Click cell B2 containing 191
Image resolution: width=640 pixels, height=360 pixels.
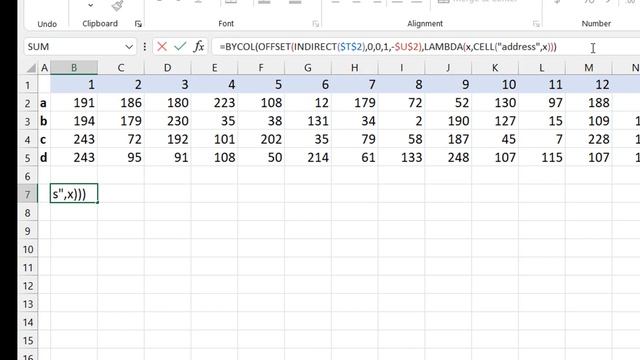tap(74, 103)
